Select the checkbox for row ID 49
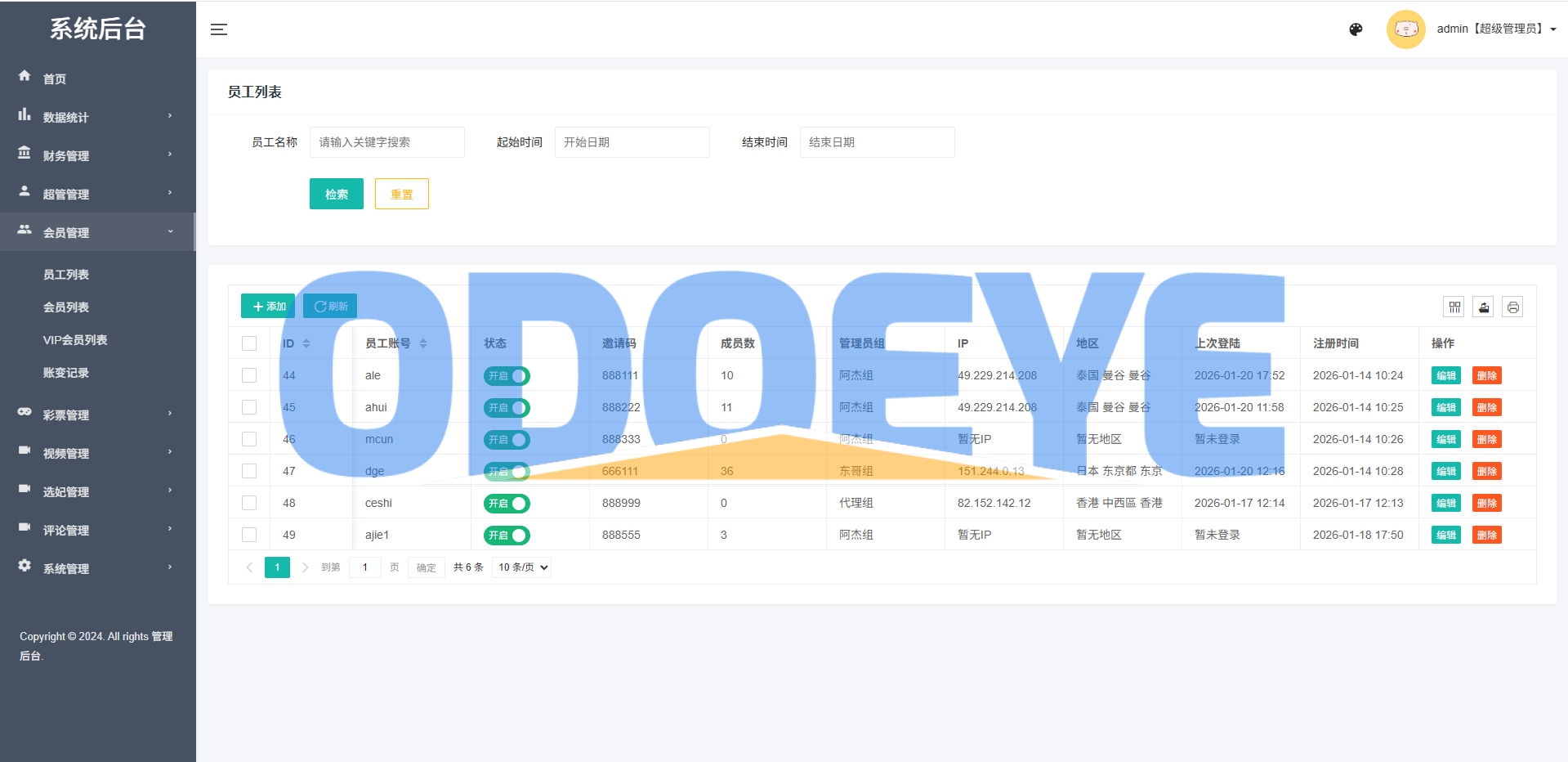This screenshot has height=762, width=1568. pos(249,535)
